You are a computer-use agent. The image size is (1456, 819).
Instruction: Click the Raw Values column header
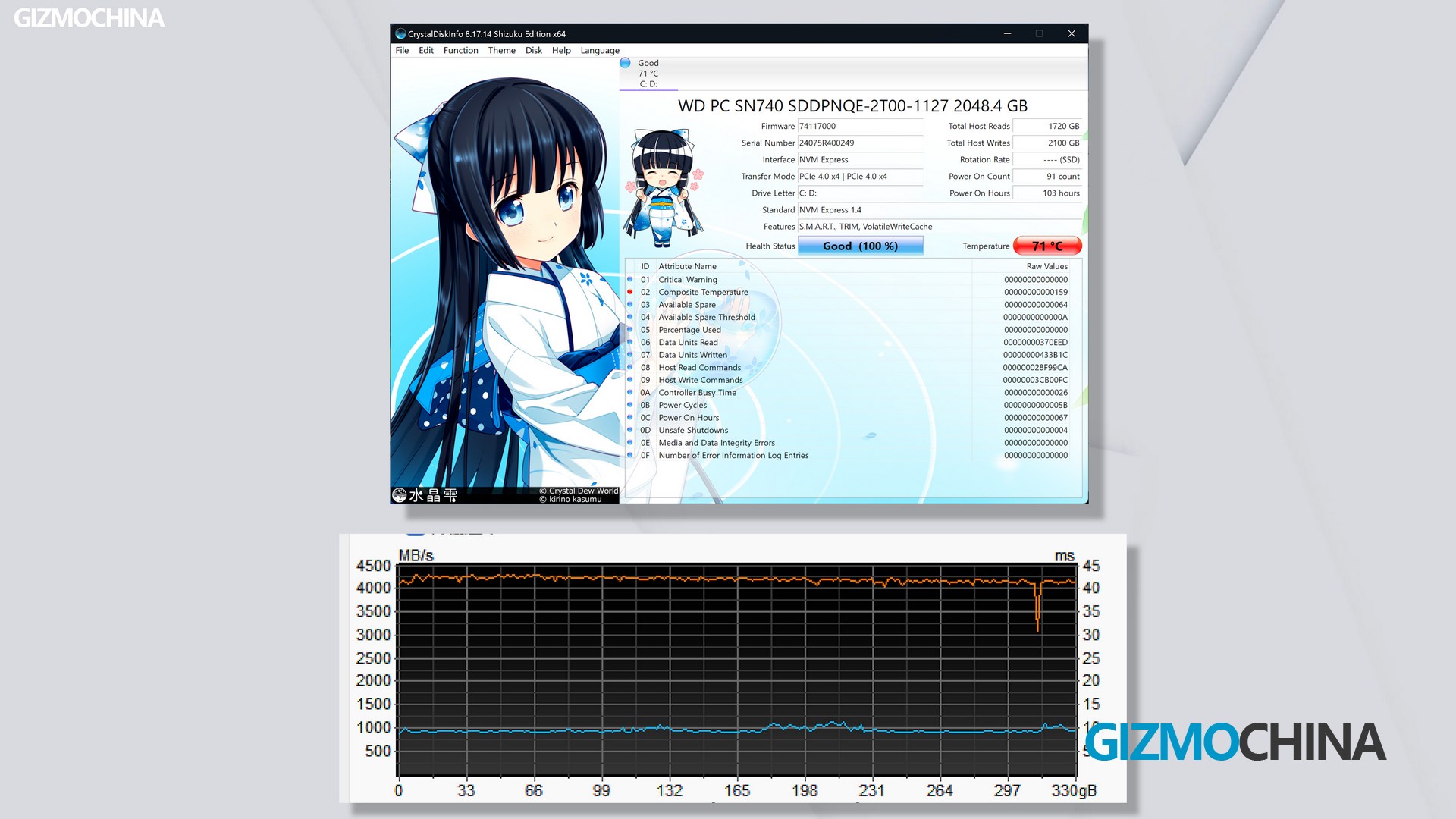(1046, 266)
